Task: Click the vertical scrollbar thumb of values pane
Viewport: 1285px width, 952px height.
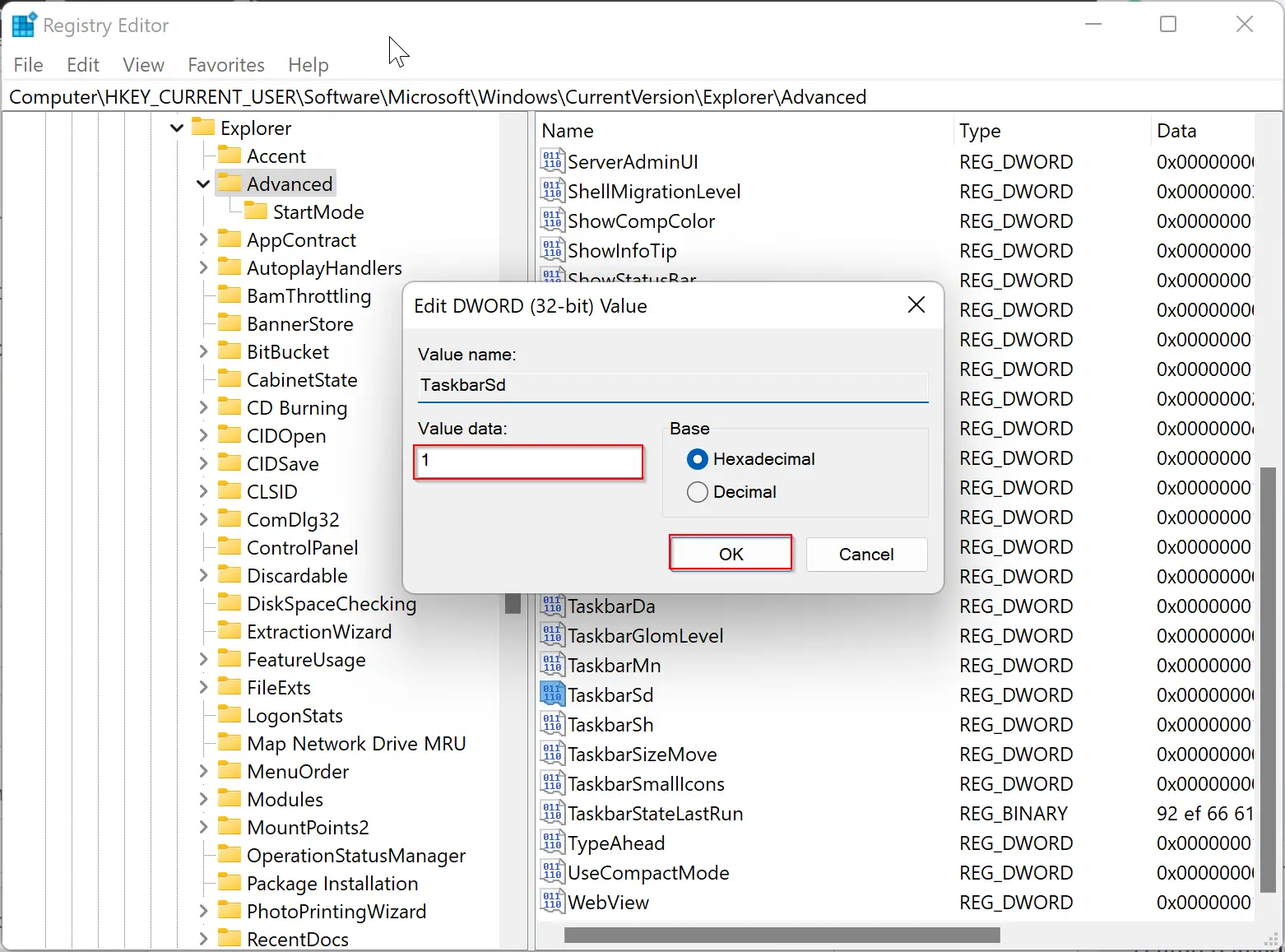Action: (1268, 680)
